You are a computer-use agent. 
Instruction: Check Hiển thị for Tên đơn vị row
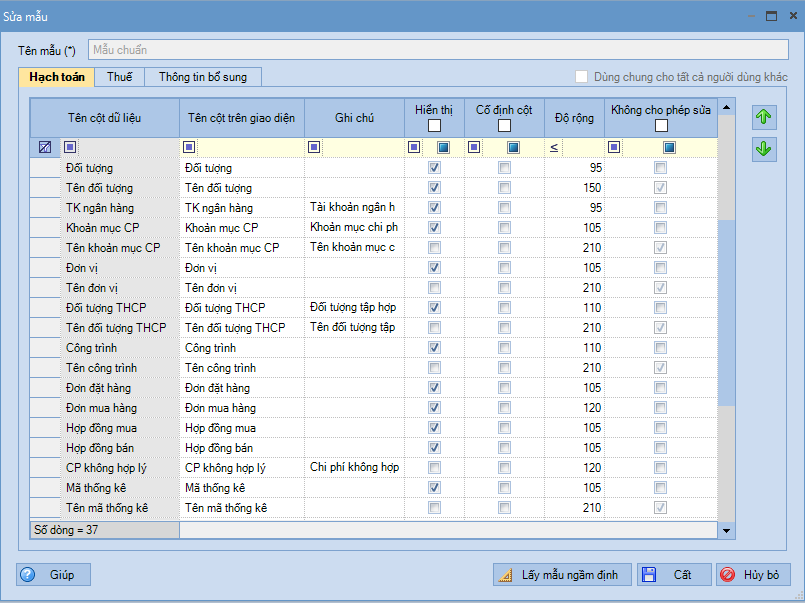point(434,287)
